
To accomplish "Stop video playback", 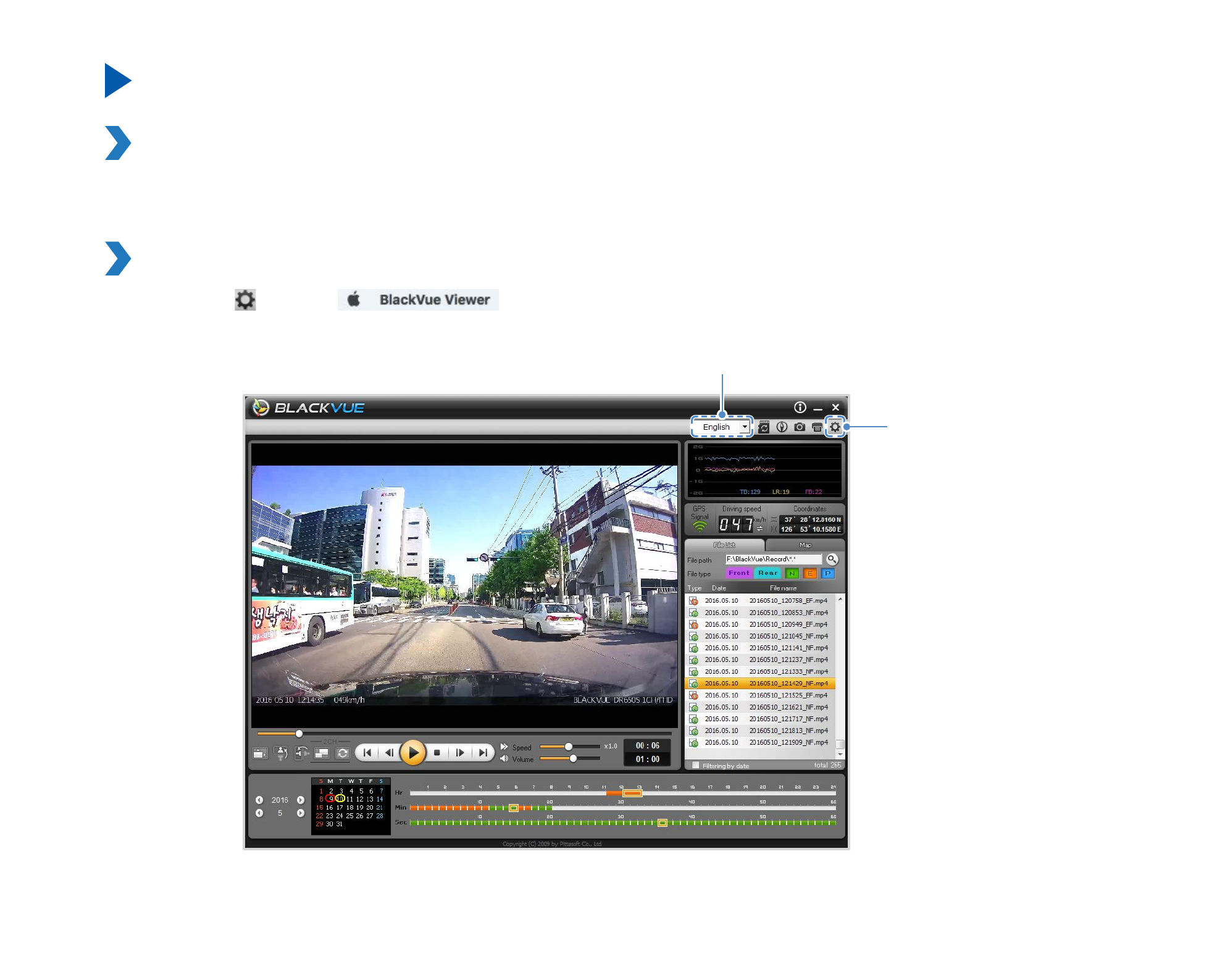I will (437, 753).
